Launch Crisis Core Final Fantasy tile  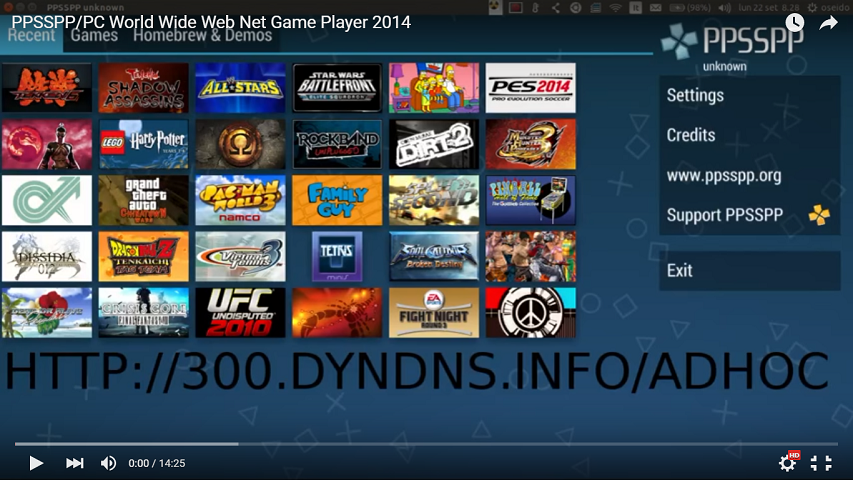(x=144, y=313)
